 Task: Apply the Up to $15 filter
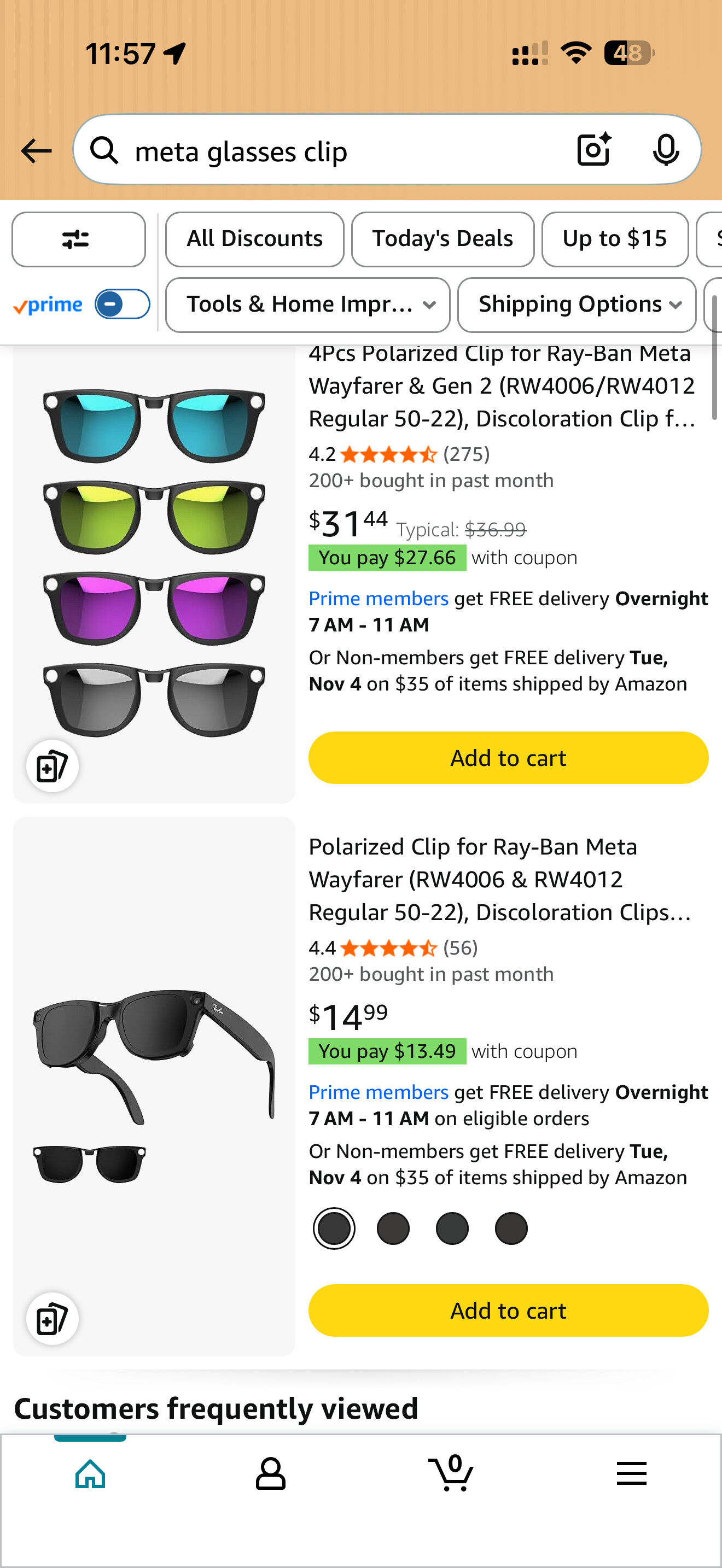615,239
